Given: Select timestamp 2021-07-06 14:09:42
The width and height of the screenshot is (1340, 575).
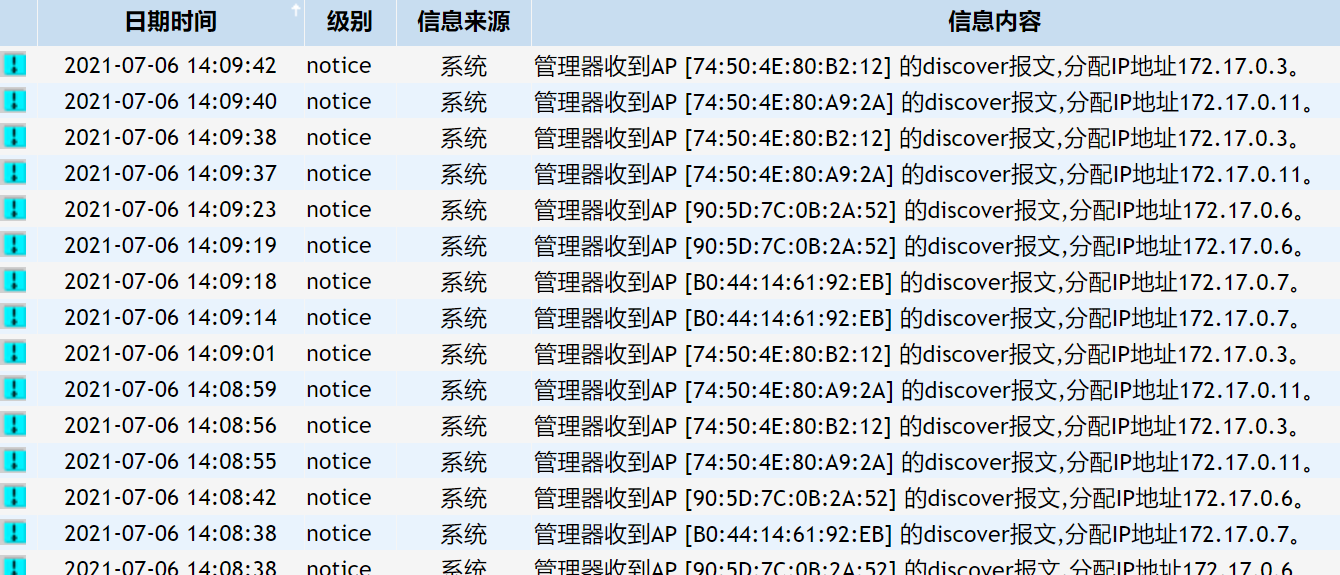Looking at the screenshot, I should tap(171, 66).
